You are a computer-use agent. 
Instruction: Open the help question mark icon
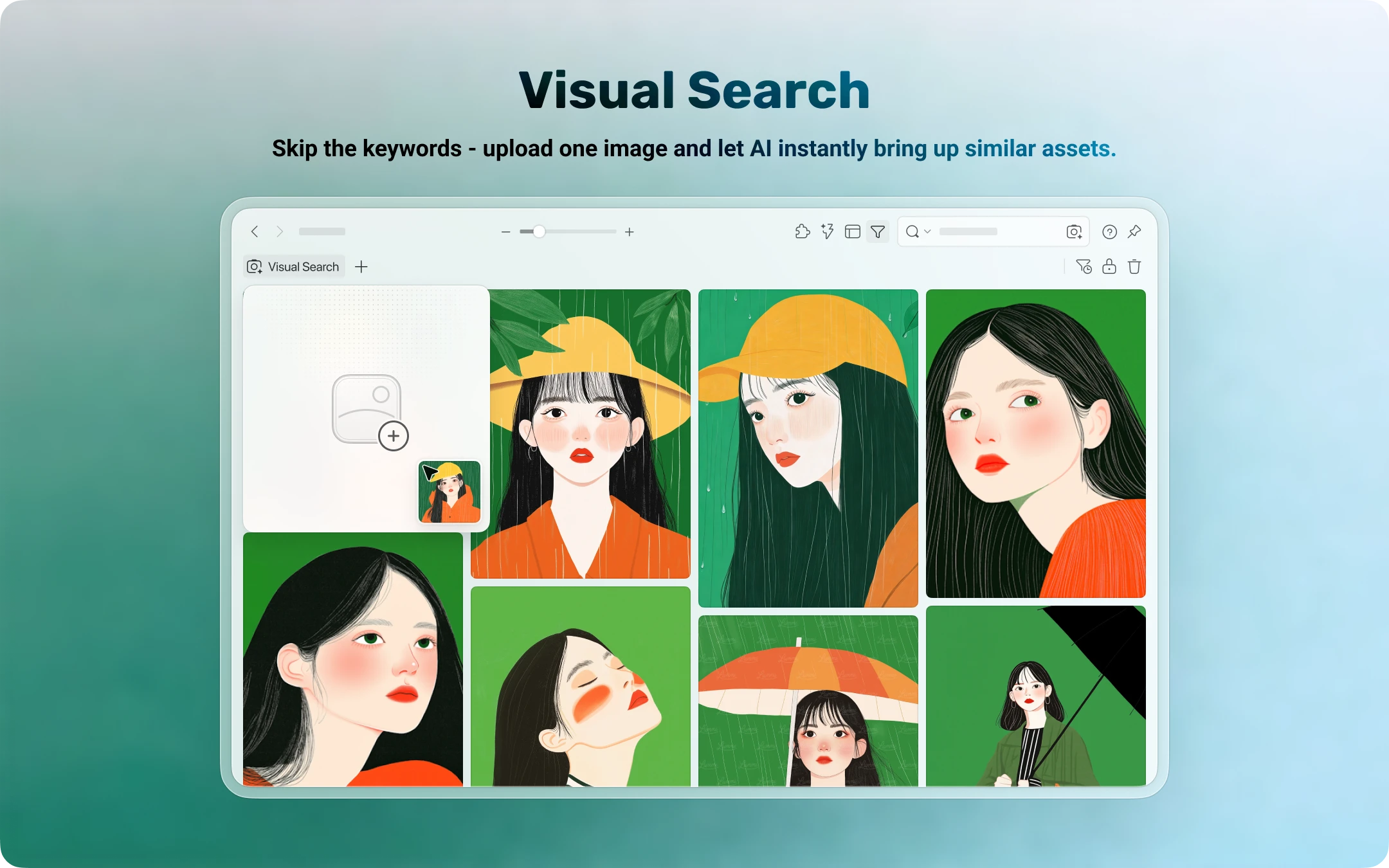coord(1109,231)
